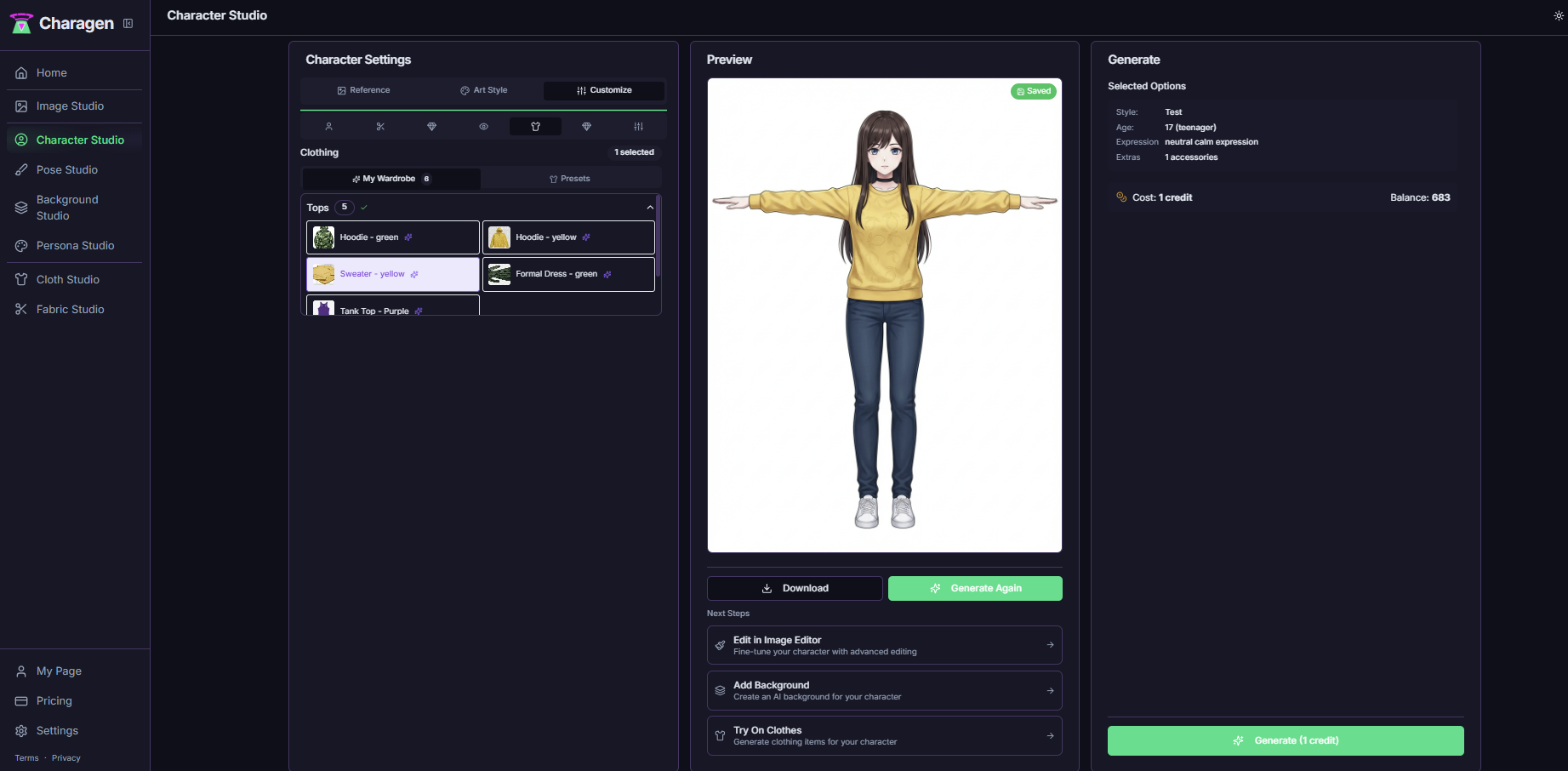Select the eye icon settings tab
This screenshot has height=771, width=1568.
click(483, 126)
